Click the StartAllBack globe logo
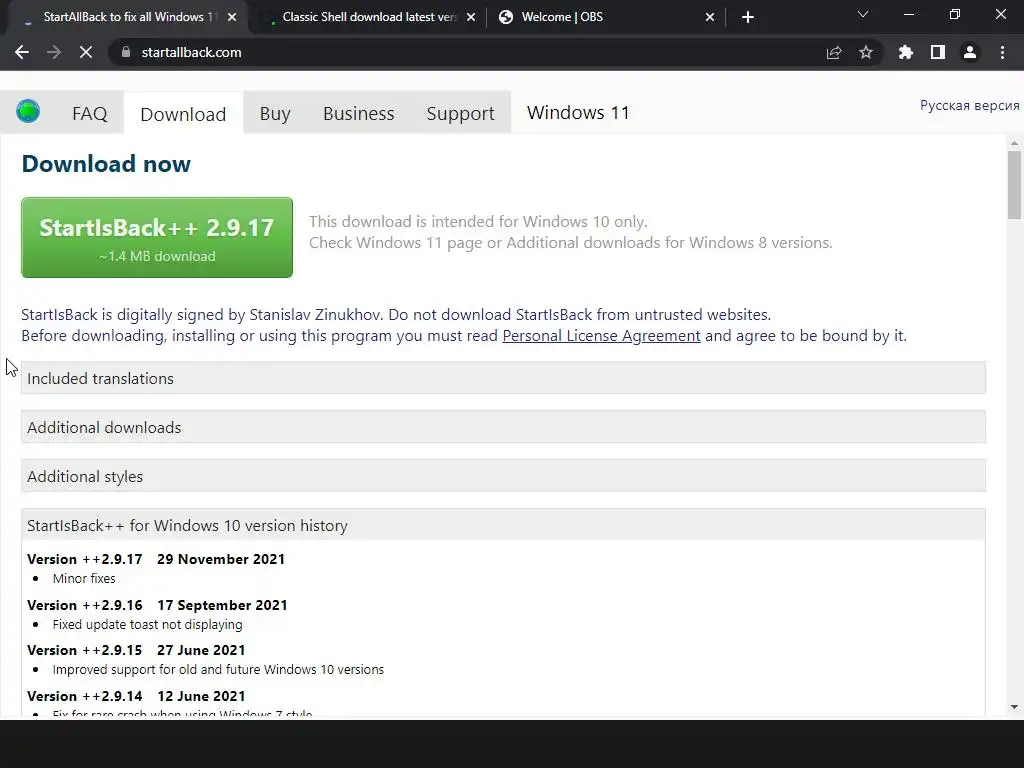The width and height of the screenshot is (1024, 768). pyautogui.click(x=28, y=112)
